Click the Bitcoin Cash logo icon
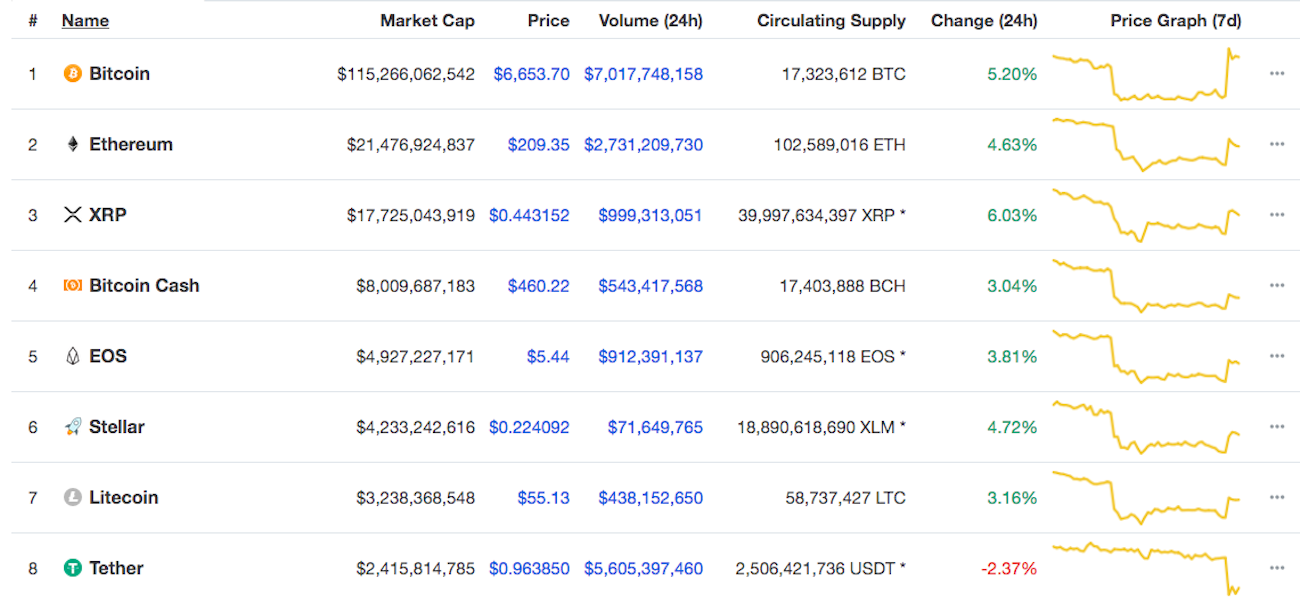The image size is (1300, 603). coord(72,286)
